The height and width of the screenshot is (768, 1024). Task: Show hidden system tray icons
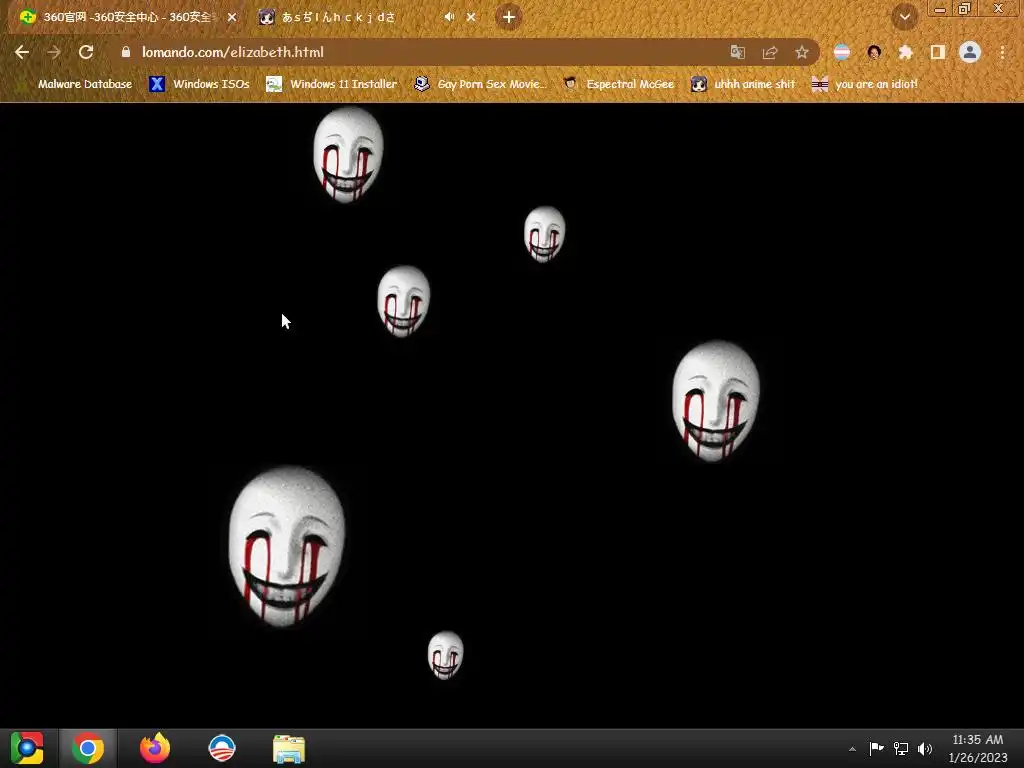852,749
